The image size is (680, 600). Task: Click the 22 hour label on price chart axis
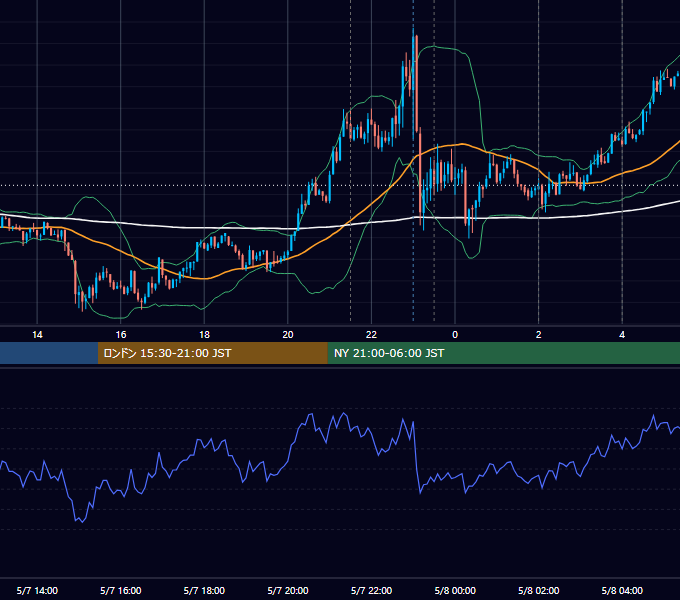pos(371,335)
